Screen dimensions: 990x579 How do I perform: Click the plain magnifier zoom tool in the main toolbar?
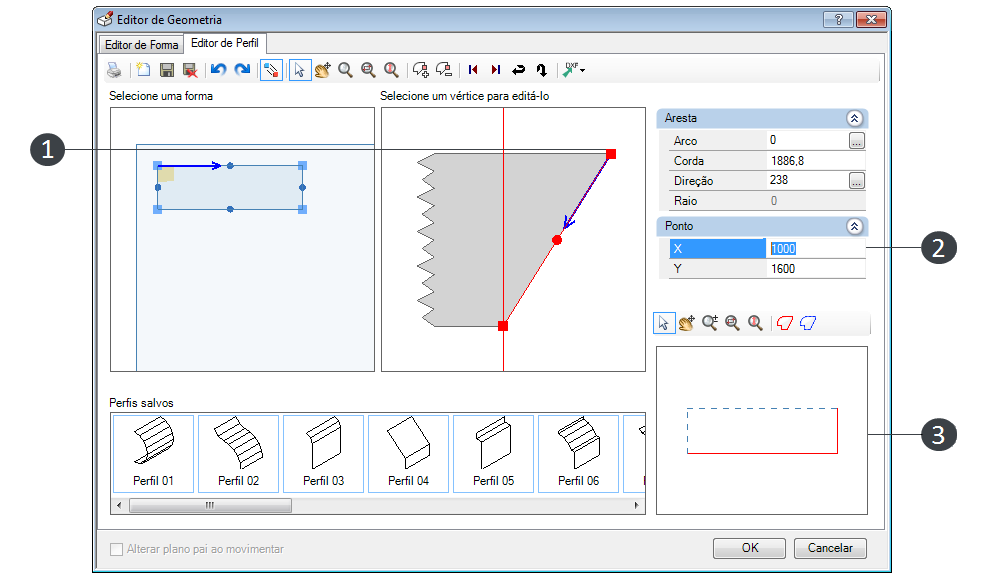(345, 70)
